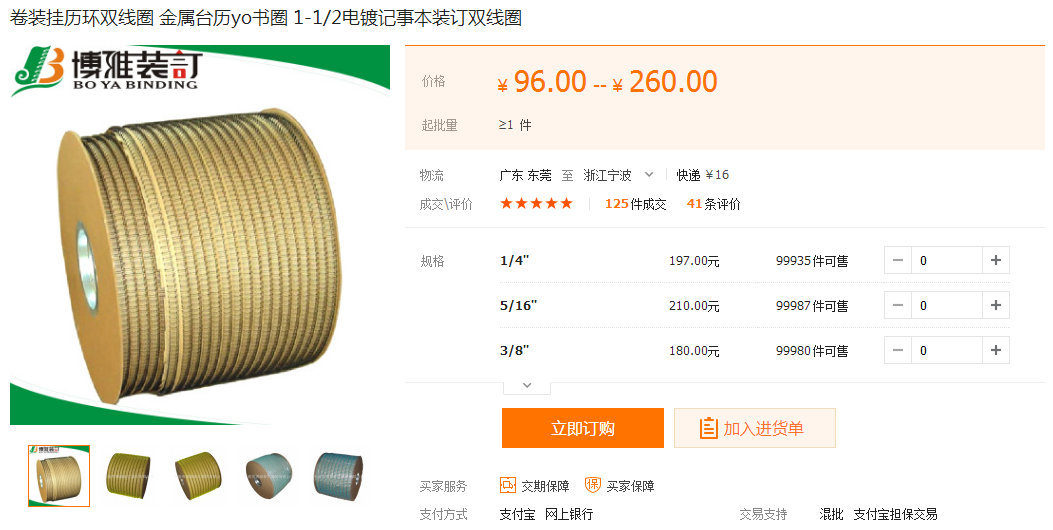1053x530 pixels.
Task: Select the fourth gray coil thumbnail
Action: pos(269,476)
